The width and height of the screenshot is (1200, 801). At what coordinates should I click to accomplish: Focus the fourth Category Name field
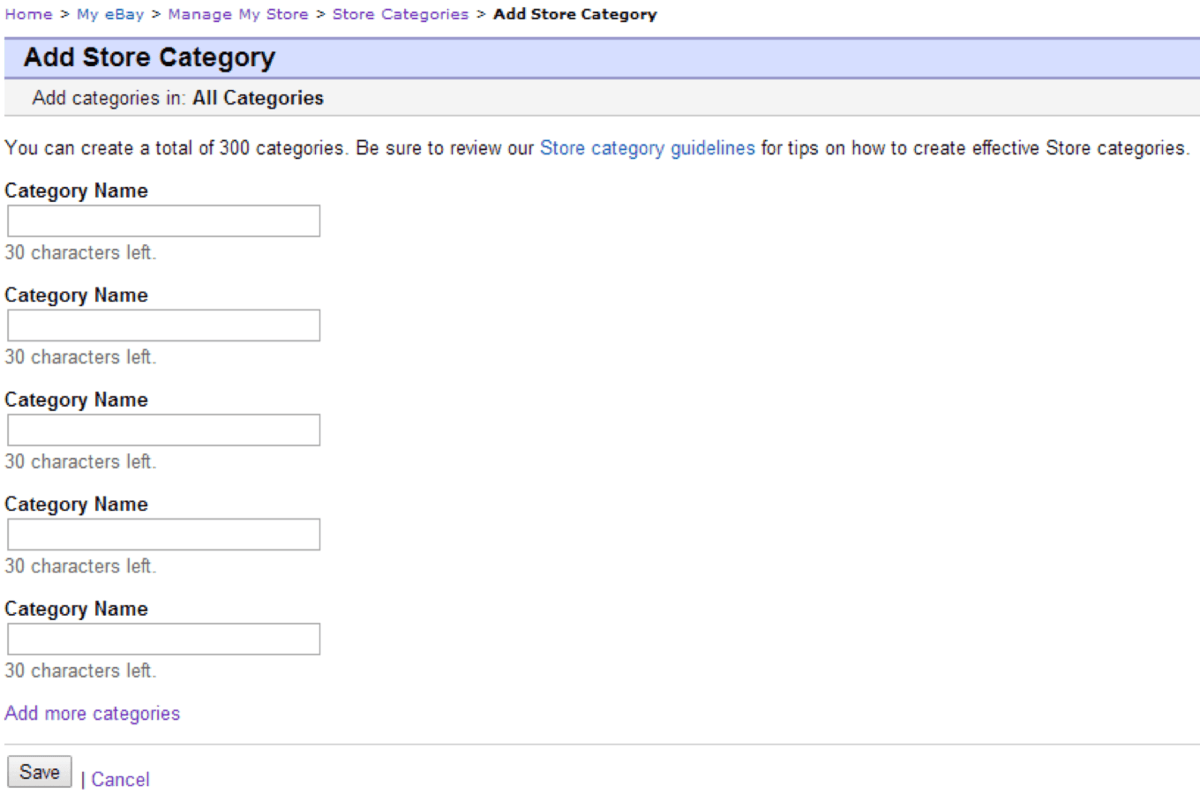[164, 534]
